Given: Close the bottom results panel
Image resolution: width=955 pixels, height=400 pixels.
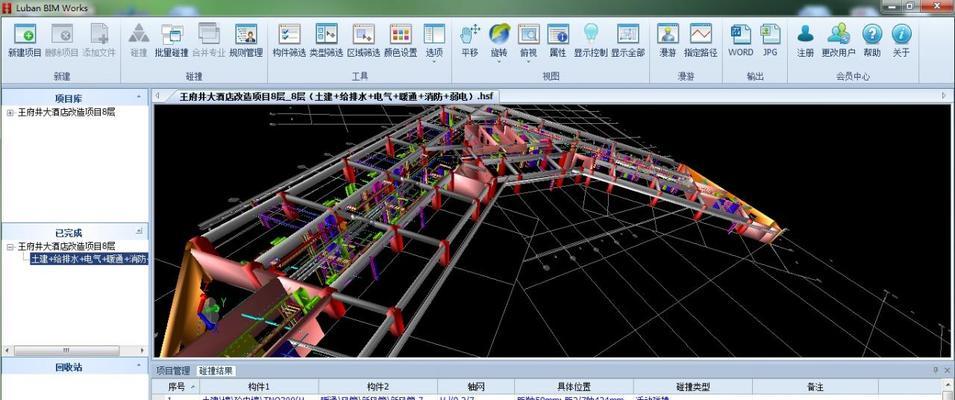Looking at the screenshot, I should (x=946, y=370).
